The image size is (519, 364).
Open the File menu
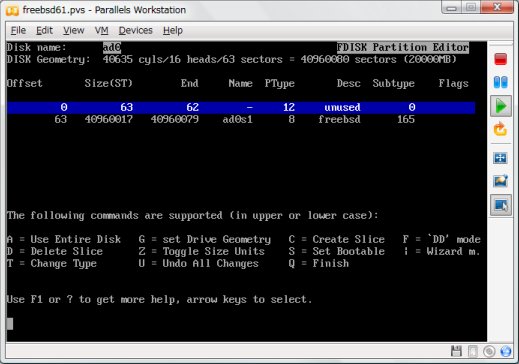(x=18, y=31)
